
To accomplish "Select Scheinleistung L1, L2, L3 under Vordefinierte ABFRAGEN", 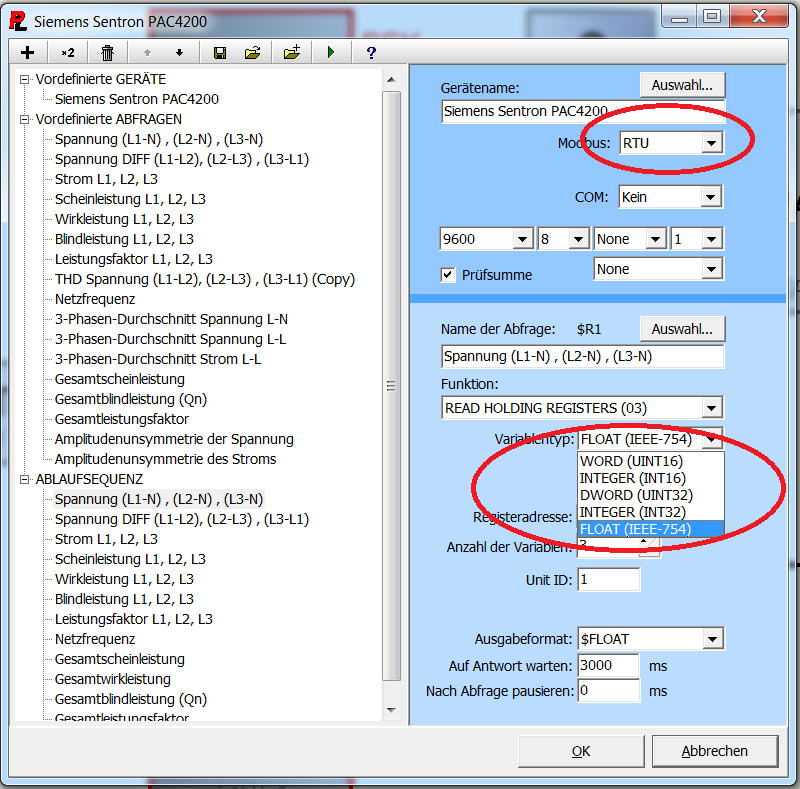I will 130,199.
